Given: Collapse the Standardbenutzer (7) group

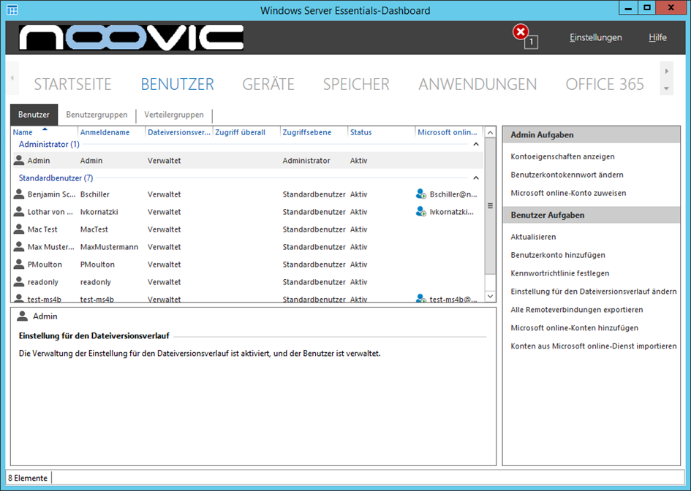Looking at the screenshot, I should tap(476, 178).
